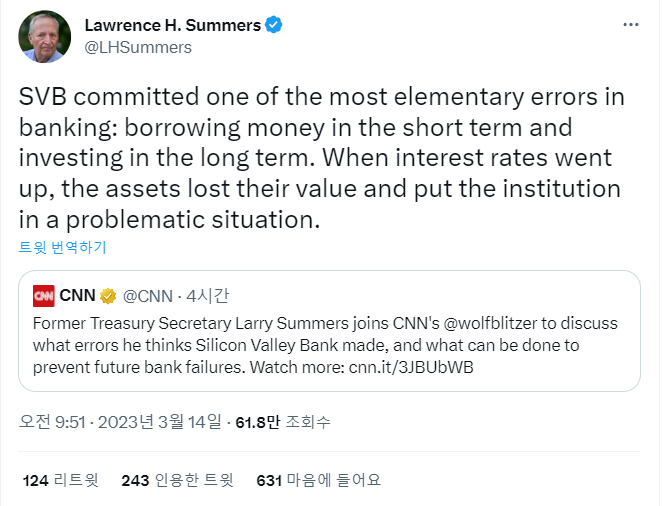The width and height of the screenshot is (669, 506).
Task: Open the @LHSummers handle link
Action: 138,47
